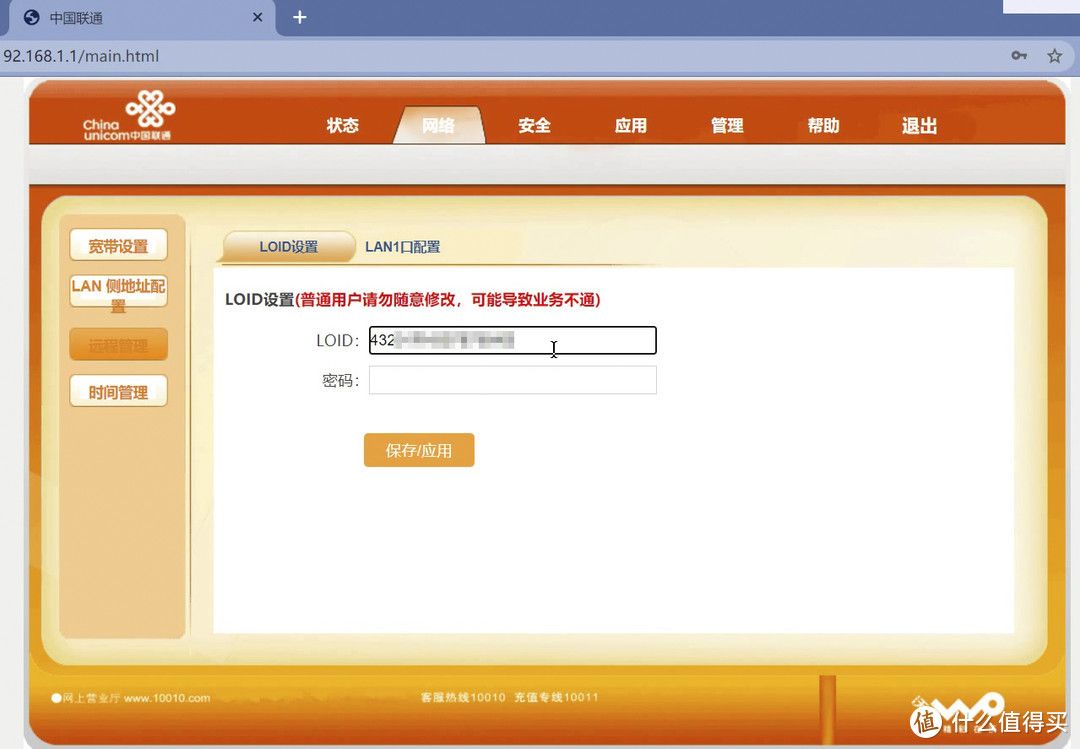
Task: Select 远程管理 in the sidebar
Action: coord(118,345)
